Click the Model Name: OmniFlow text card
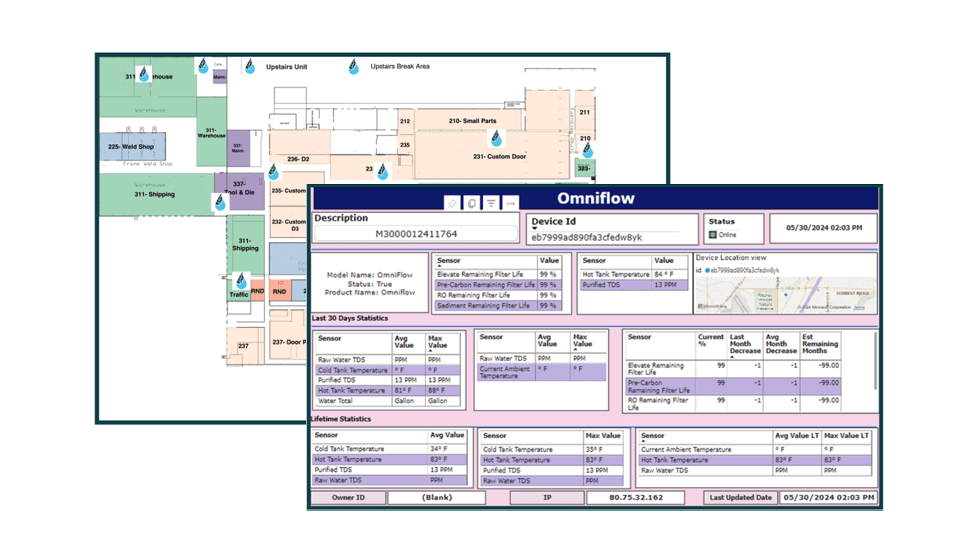The height and width of the screenshot is (542, 961). pyautogui.click(x=370, y=283)
